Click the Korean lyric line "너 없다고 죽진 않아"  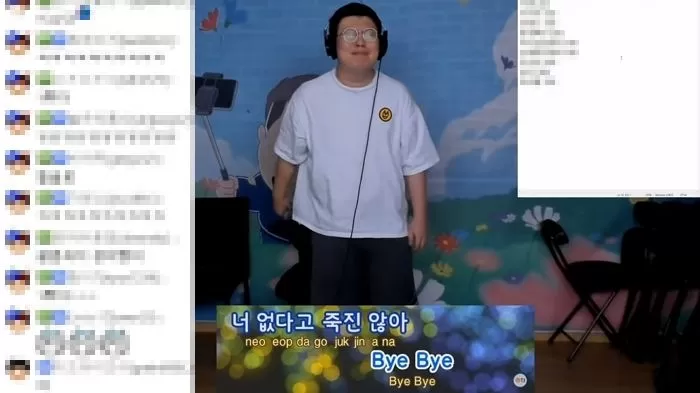pyautogui.click(x=320, y=322)
